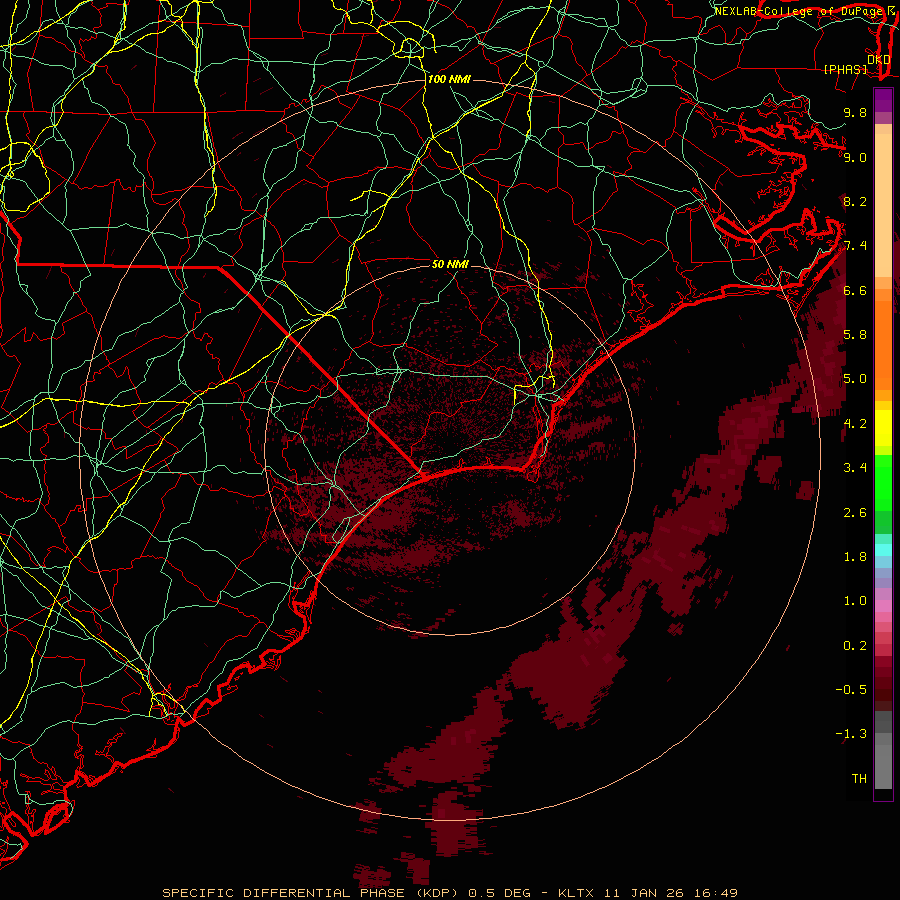
Task: Click the 6.6 value on the color scale
Action: coord(855,290)
